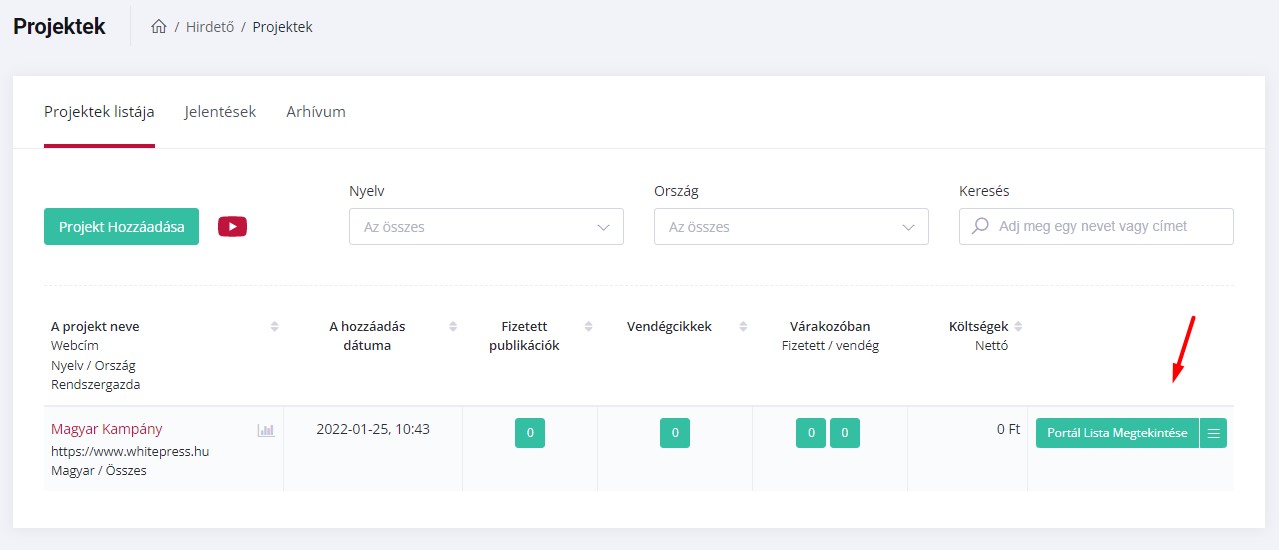Image resolution: width=1279 pixels, height=550 pixels.
Task: Click Projektek in the breadcrumb
Action: [x=282, y=27]
